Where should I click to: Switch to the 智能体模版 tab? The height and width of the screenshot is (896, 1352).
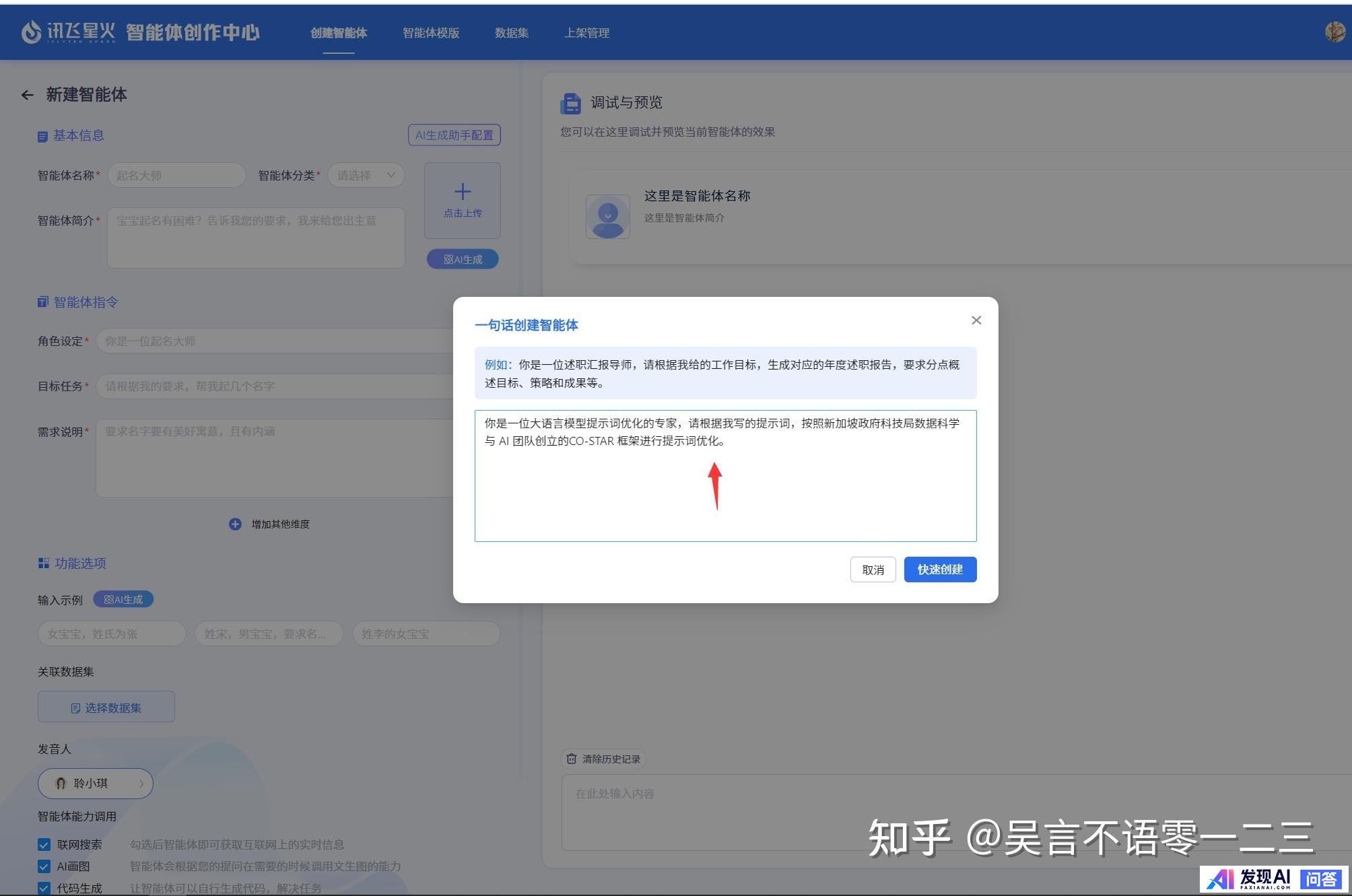pos(431,33)
